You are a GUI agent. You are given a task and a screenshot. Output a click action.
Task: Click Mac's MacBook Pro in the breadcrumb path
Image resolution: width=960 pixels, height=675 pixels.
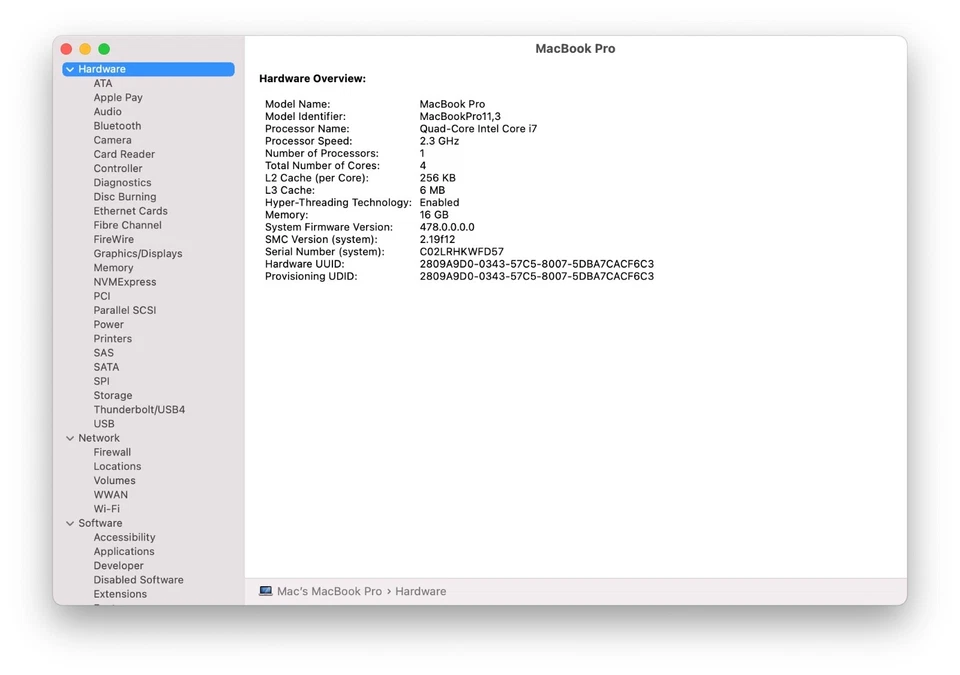(x=331, y=591)
